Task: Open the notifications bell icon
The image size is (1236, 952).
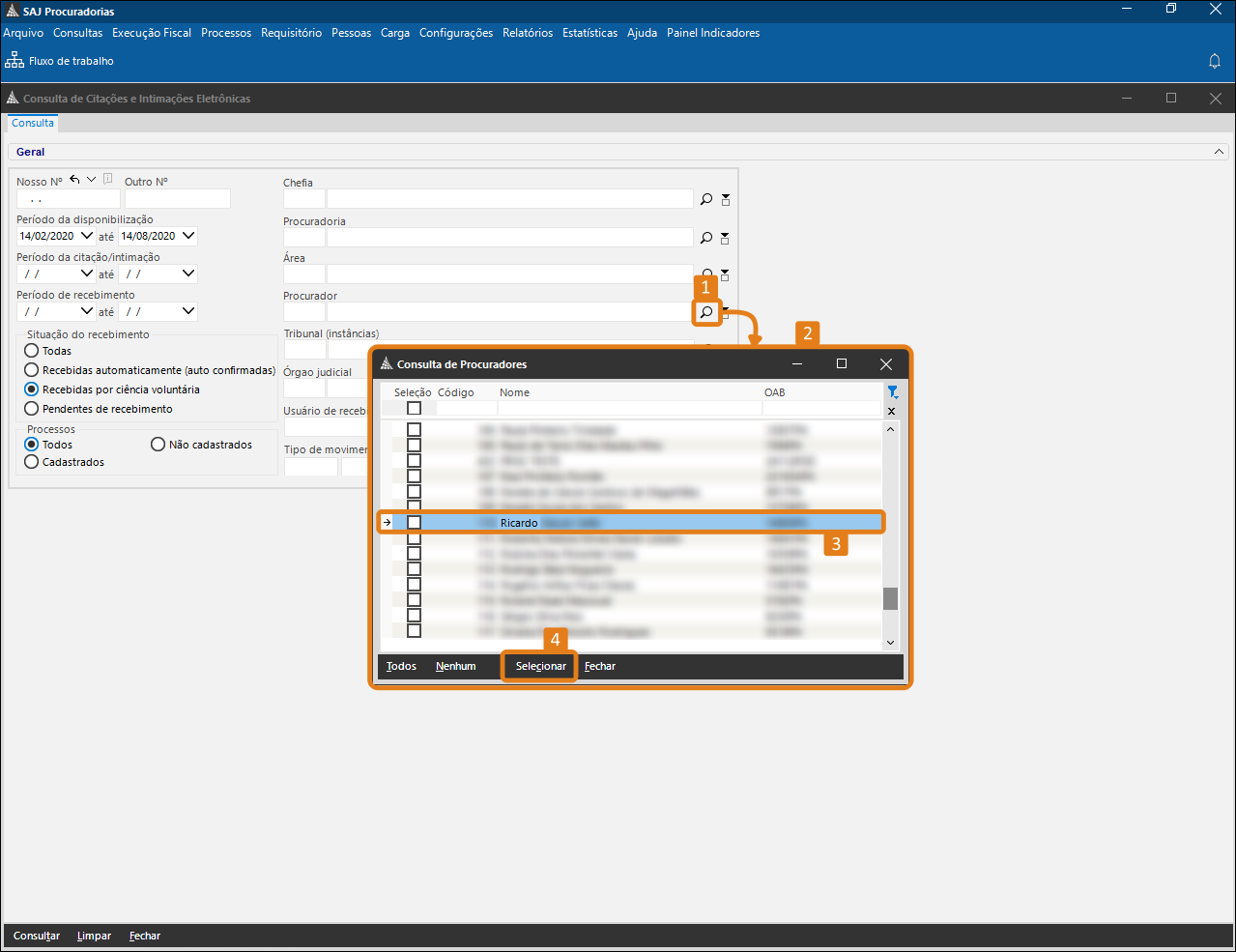Action: coord(1215,61)
